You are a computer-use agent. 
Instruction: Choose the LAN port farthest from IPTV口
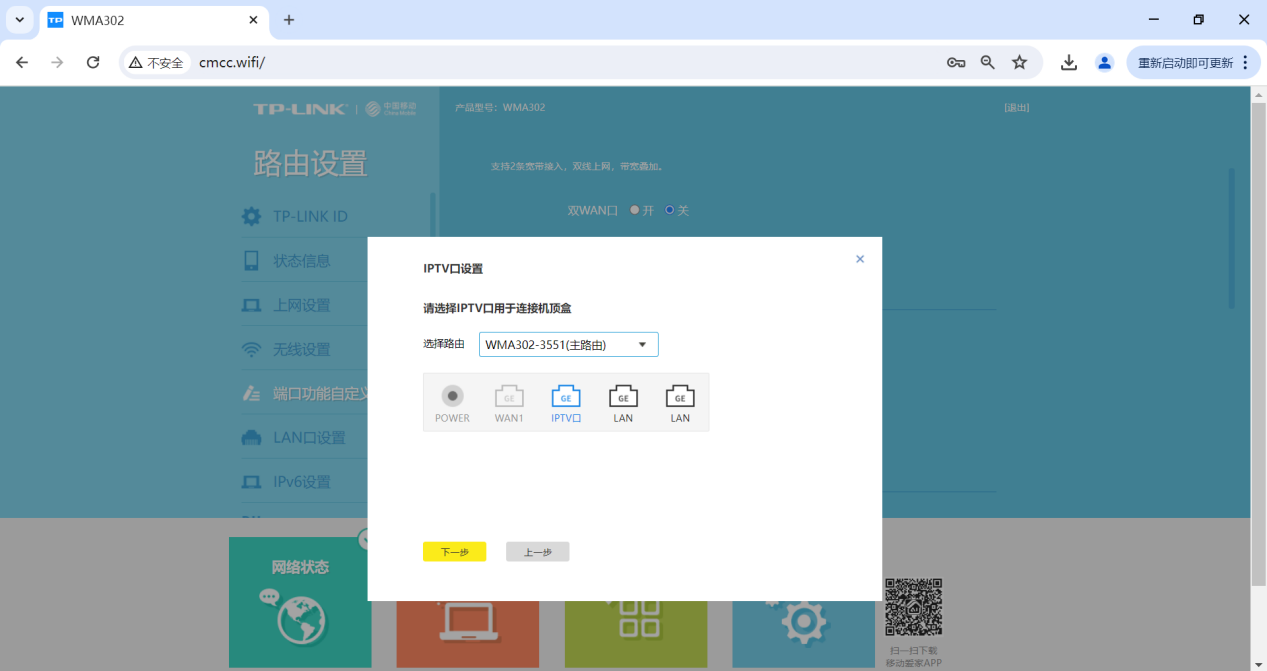tap(680, 397)
